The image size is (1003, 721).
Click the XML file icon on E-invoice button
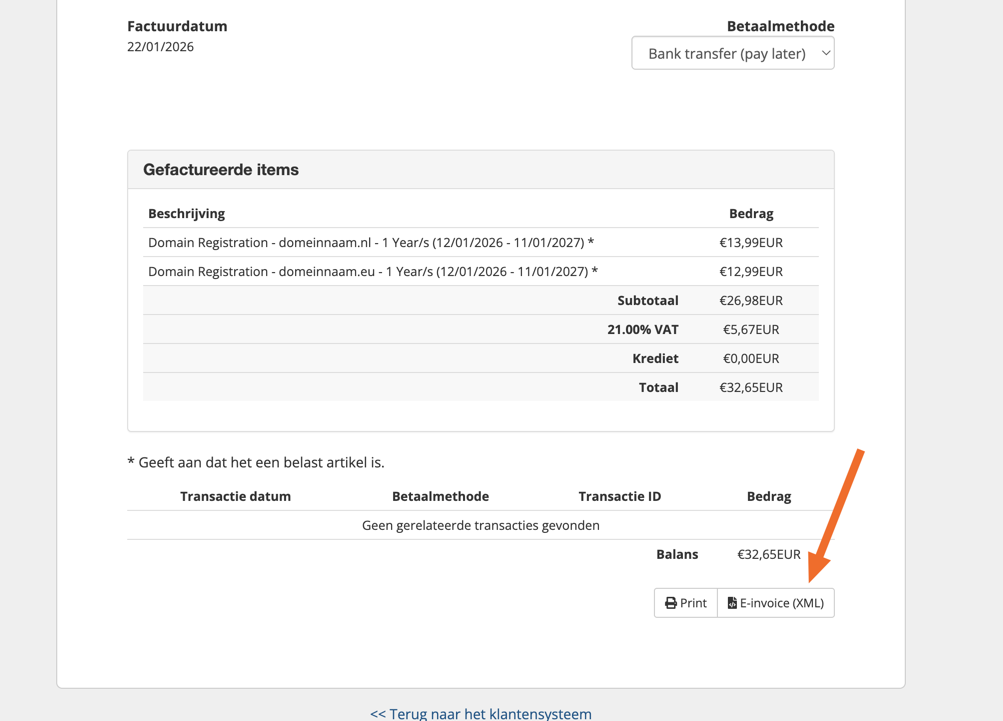coord(732,603)
